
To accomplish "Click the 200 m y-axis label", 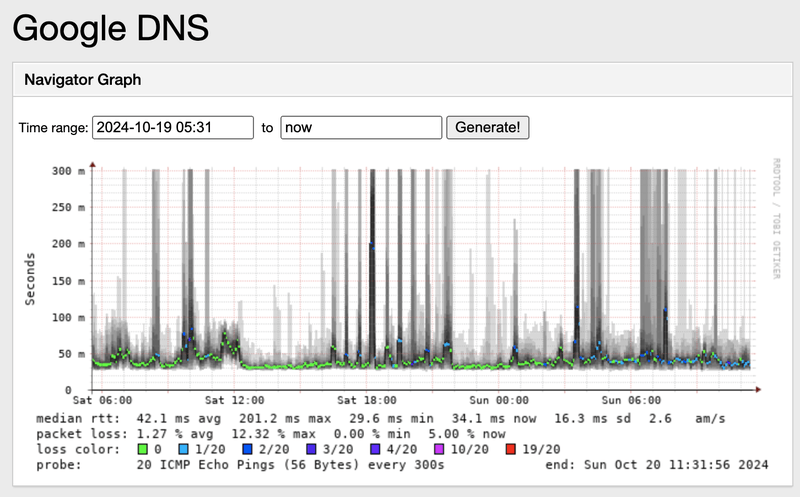I will point(68,244).
